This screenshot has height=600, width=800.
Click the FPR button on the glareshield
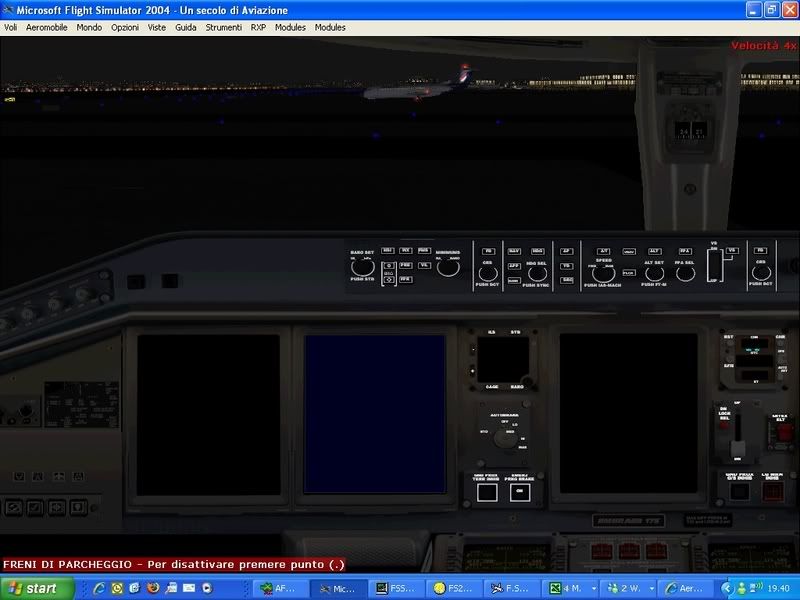406,279
